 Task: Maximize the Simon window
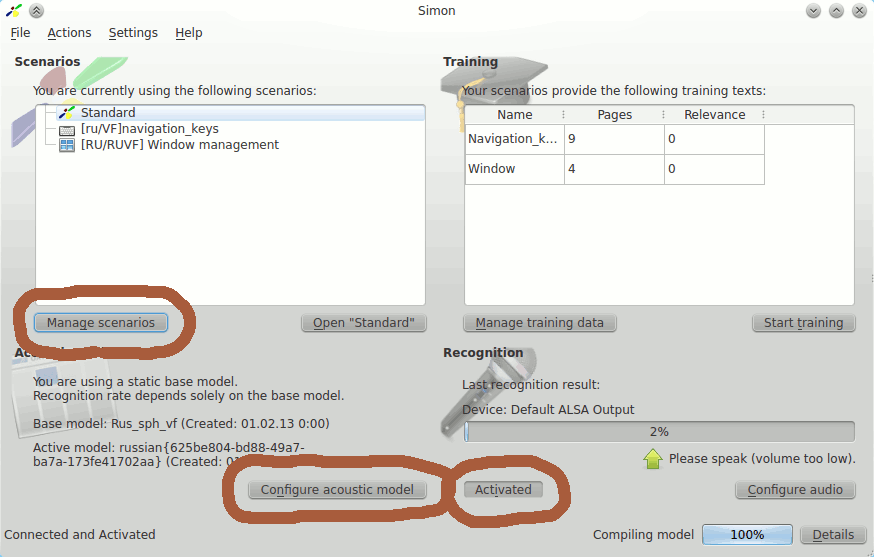coord(836,11)
